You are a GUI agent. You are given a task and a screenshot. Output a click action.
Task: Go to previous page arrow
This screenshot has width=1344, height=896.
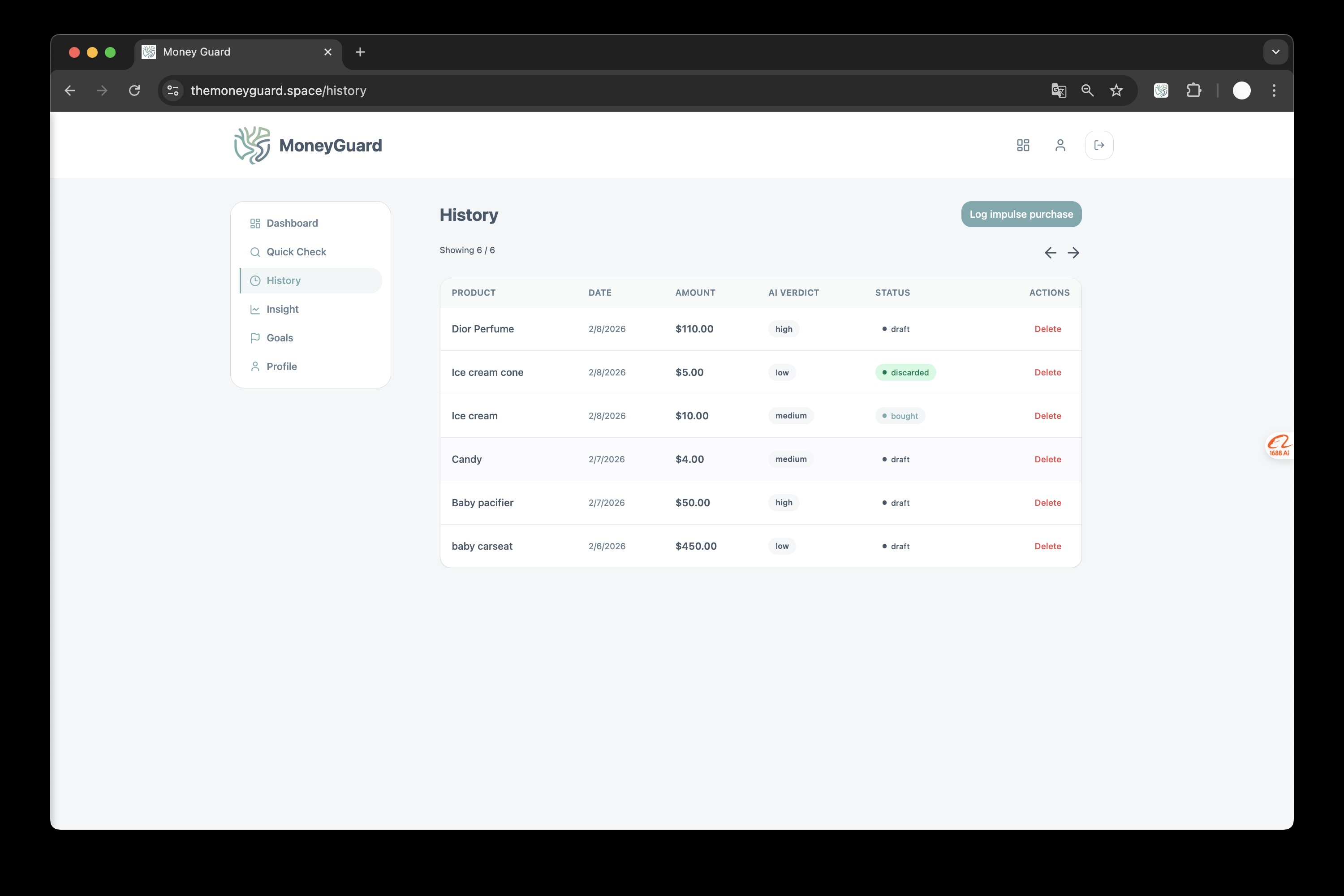click(1050, 253)
